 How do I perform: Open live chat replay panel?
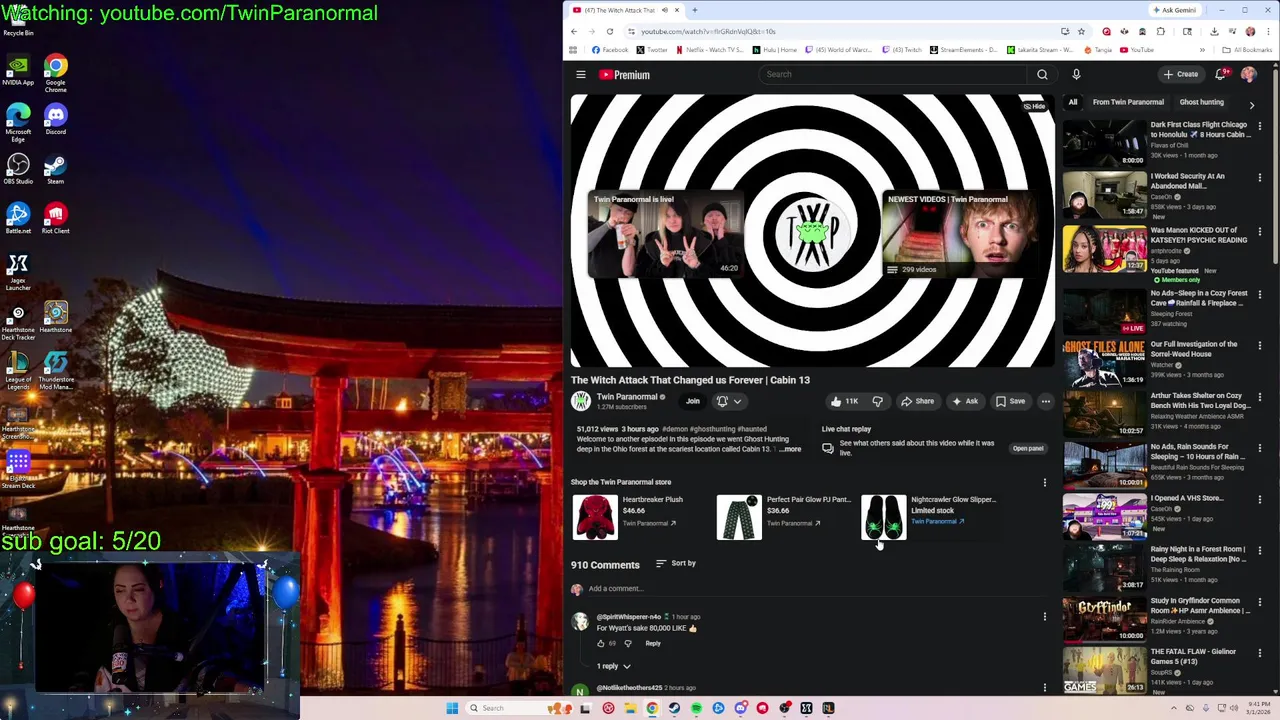point(1028,448)
